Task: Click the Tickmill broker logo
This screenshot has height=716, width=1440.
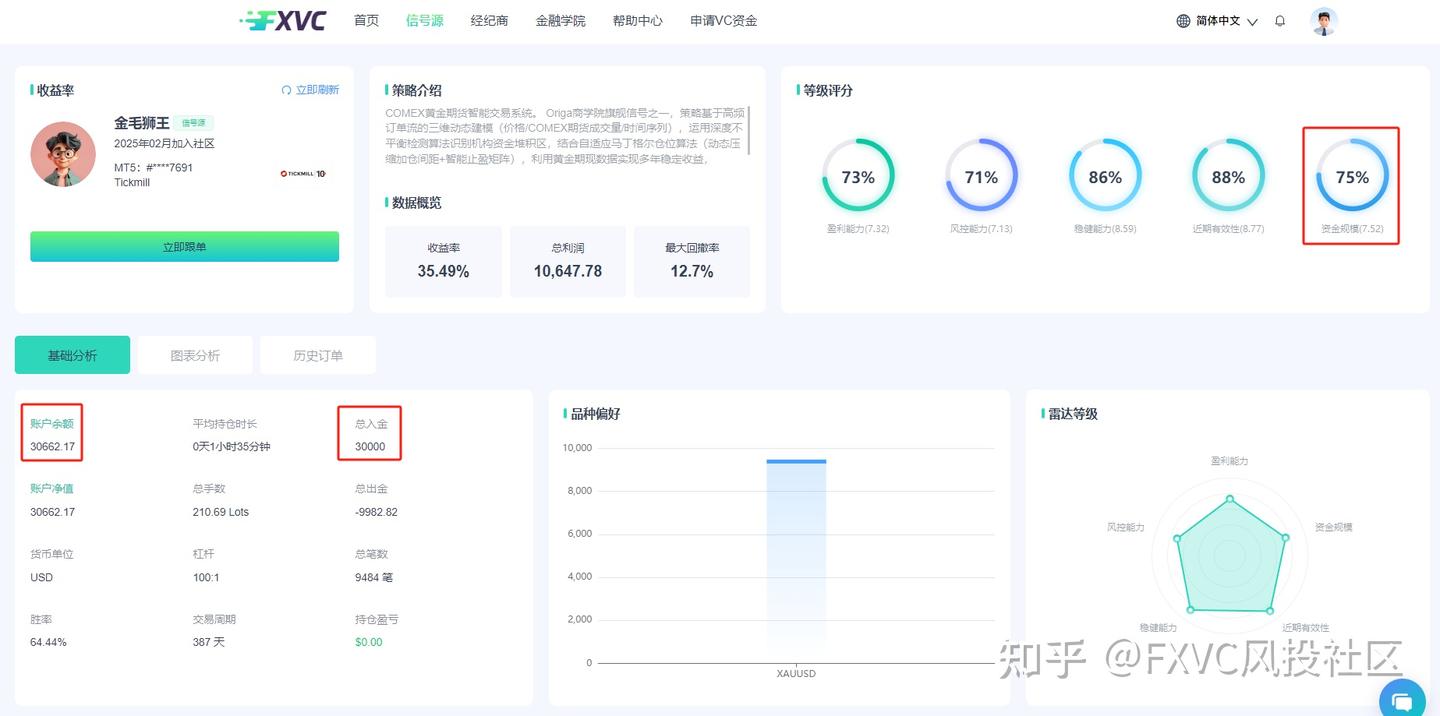Action: pos(302,174)
